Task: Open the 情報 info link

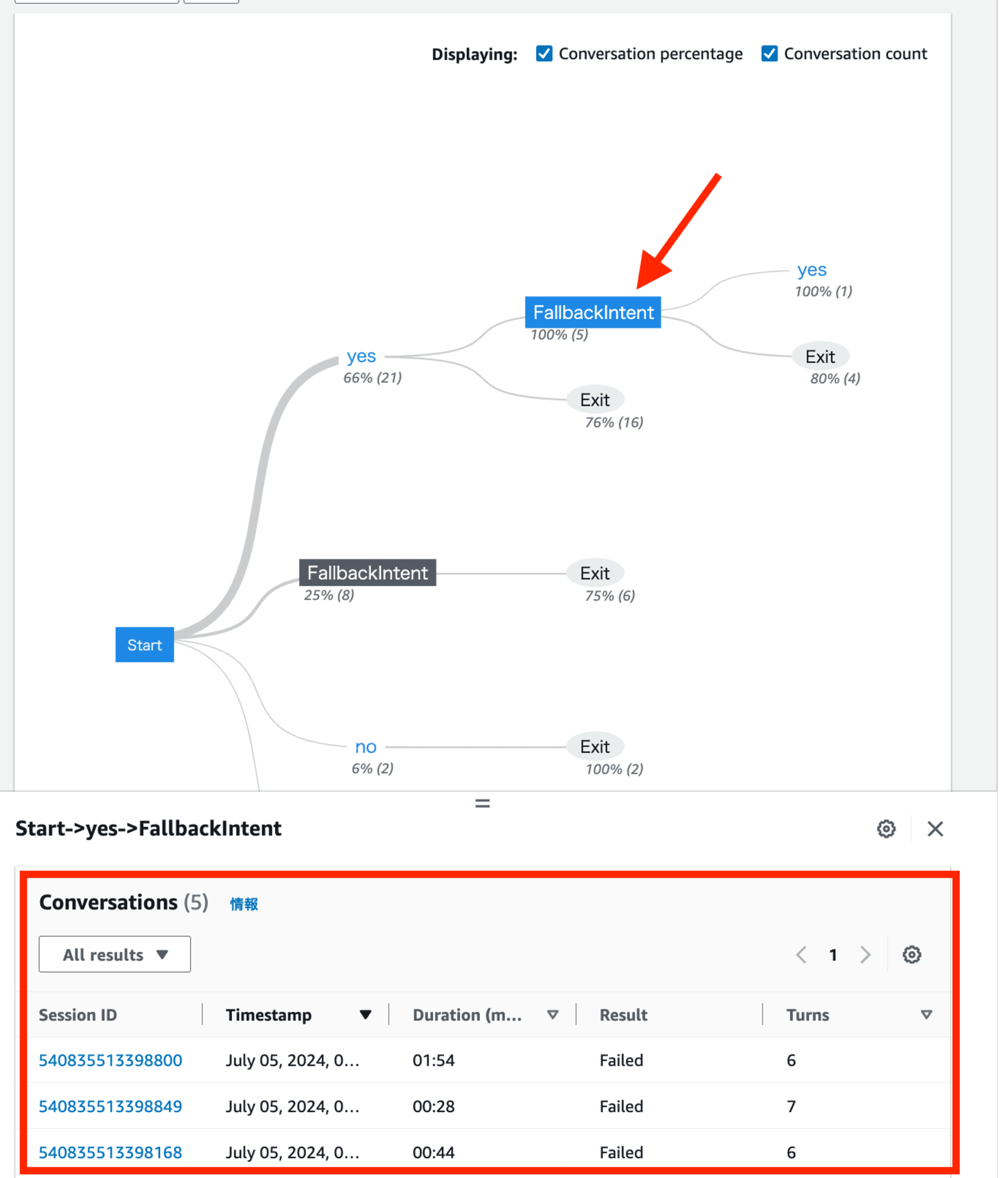Action: pyautogui.click(x=244, y=904)
